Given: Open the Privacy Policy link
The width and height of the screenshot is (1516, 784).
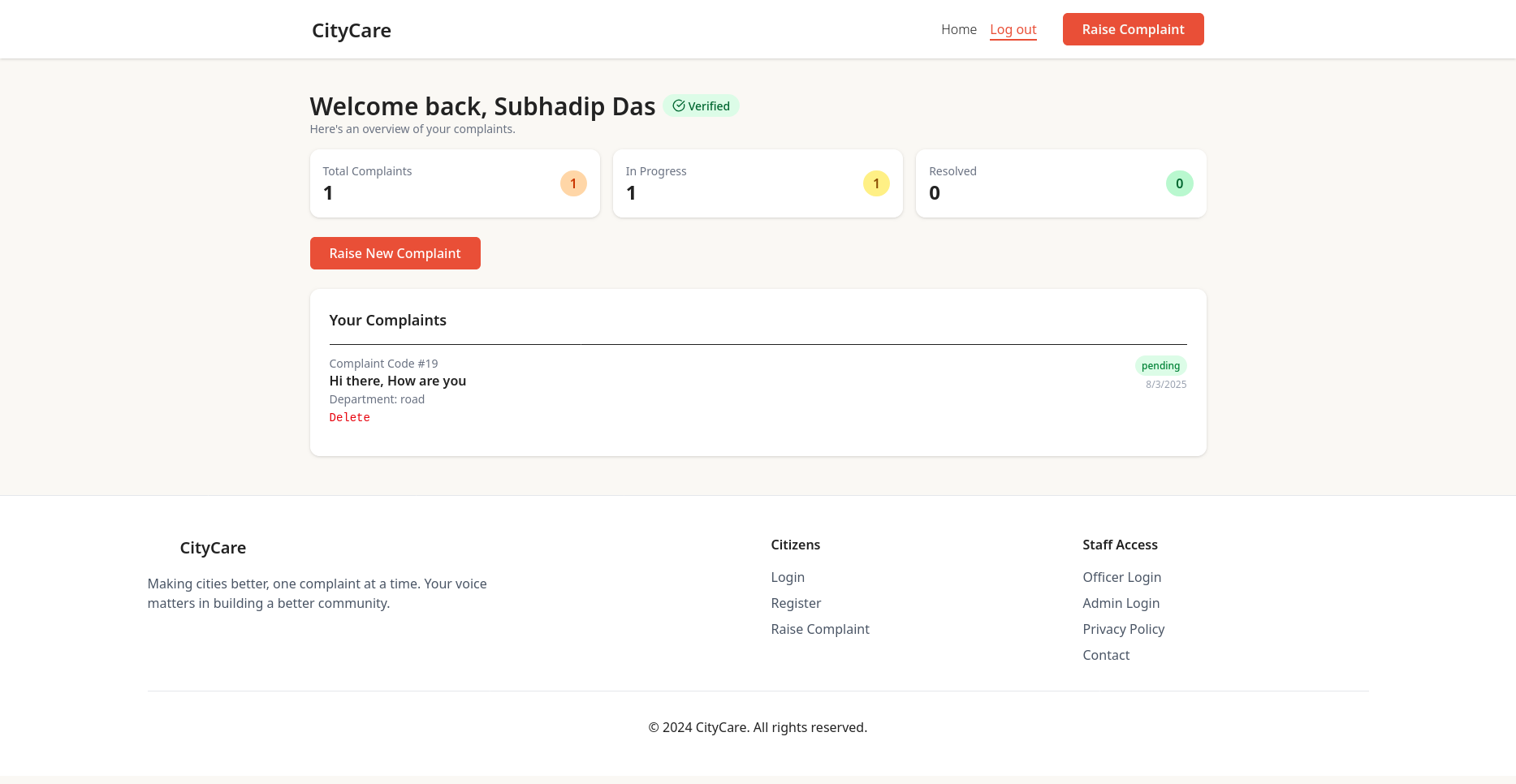Looking at the screenshot, I should 1123,629.
